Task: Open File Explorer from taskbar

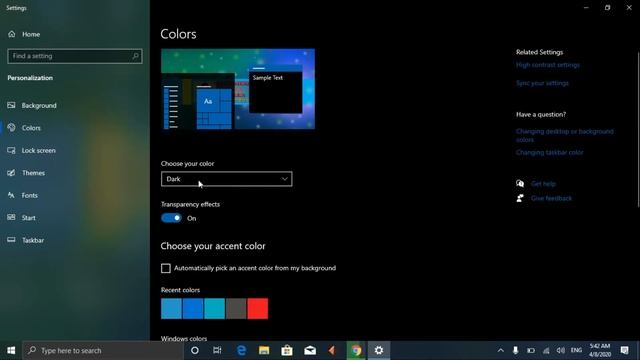Action: click(x=264, y=351)
